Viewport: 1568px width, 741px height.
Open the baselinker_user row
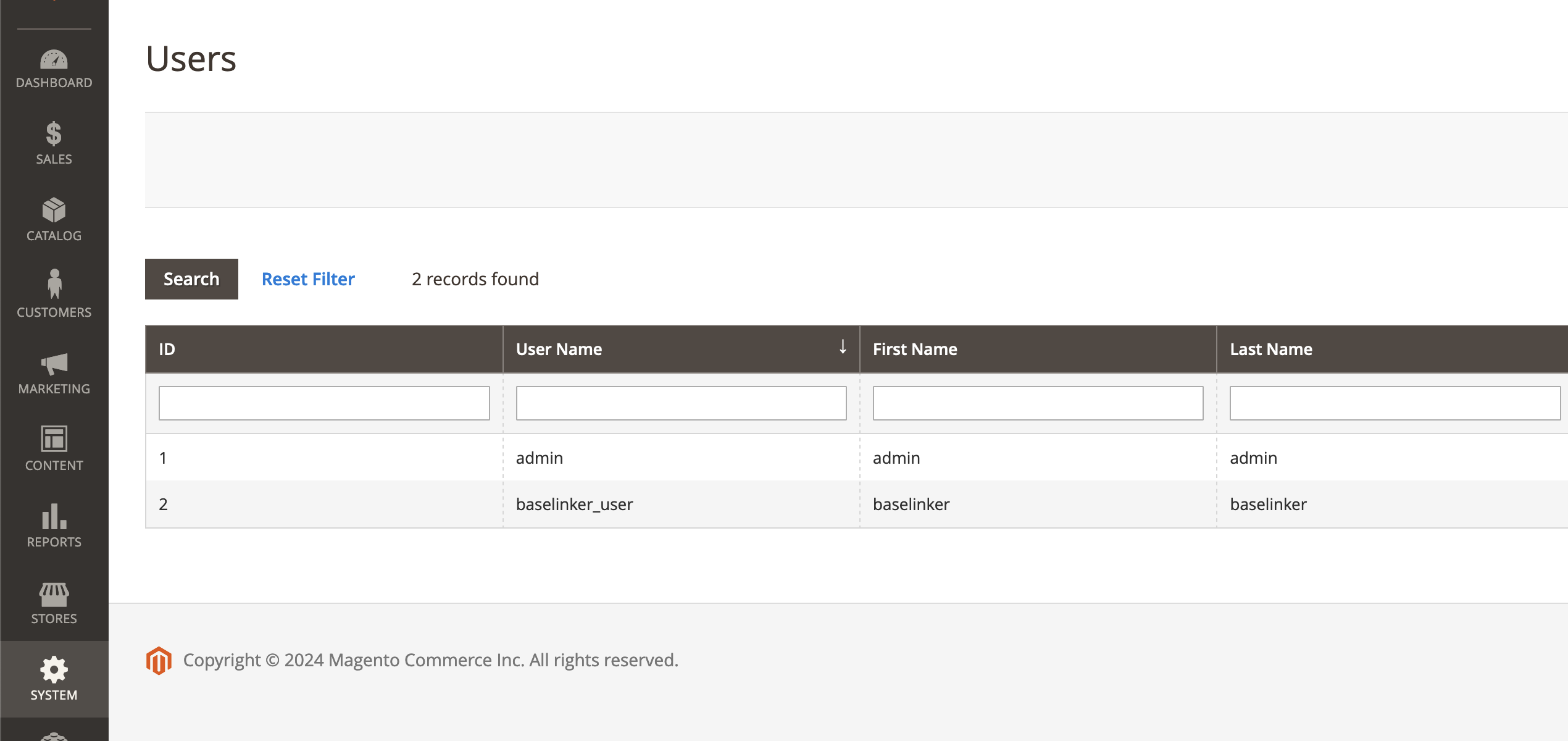tap(574, 504)
